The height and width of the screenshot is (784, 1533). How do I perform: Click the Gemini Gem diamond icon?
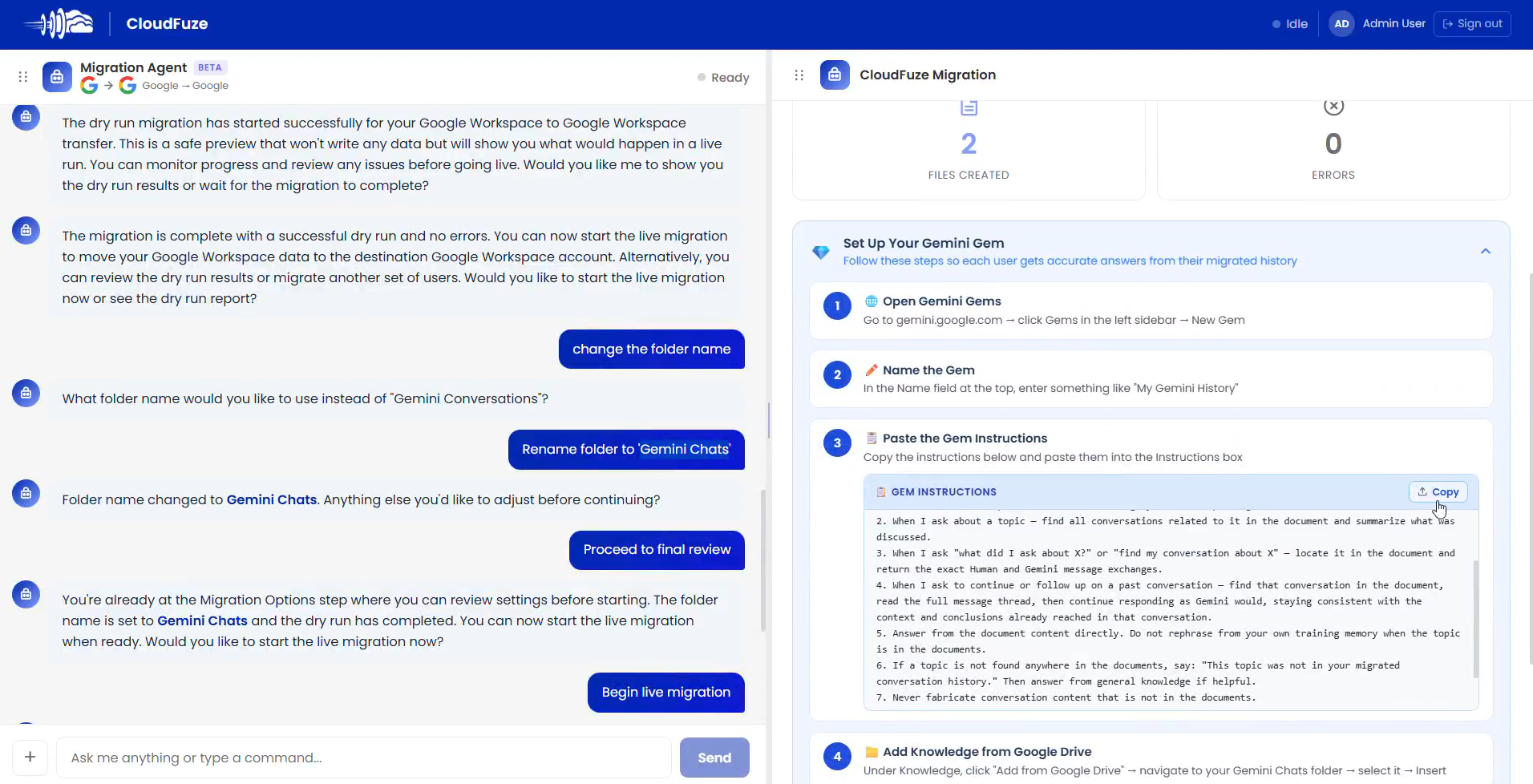pyautogui.click(x=821, y=253)
